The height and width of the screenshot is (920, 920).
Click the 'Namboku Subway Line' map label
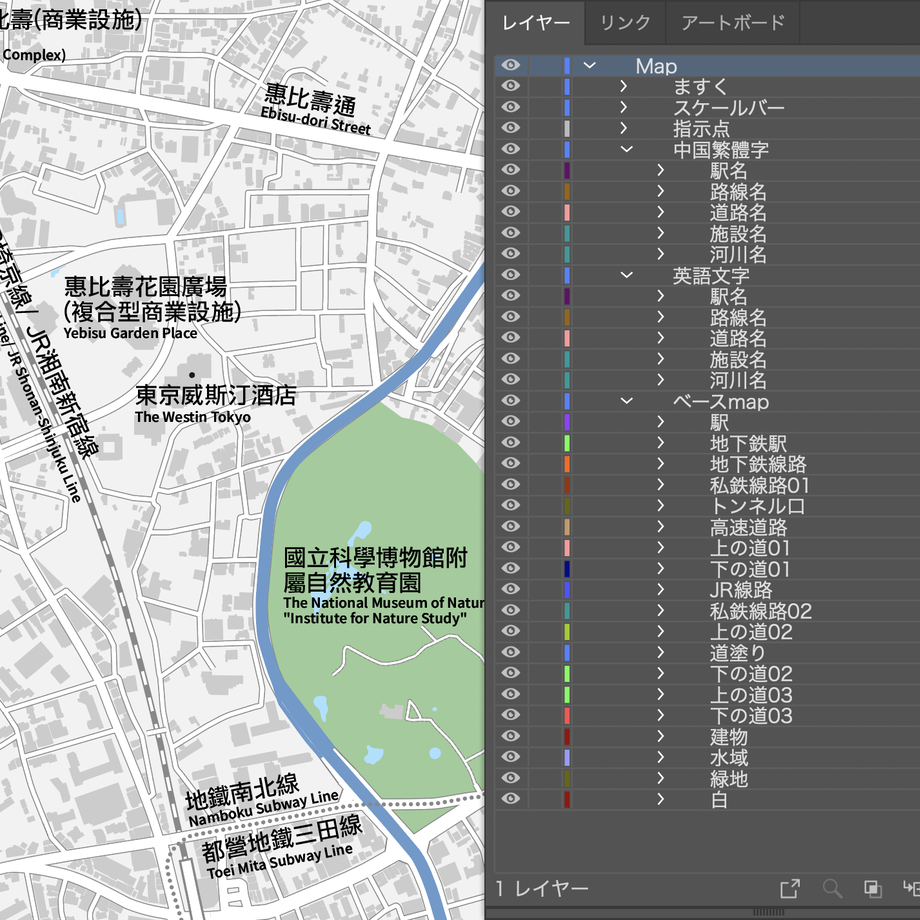263,809
